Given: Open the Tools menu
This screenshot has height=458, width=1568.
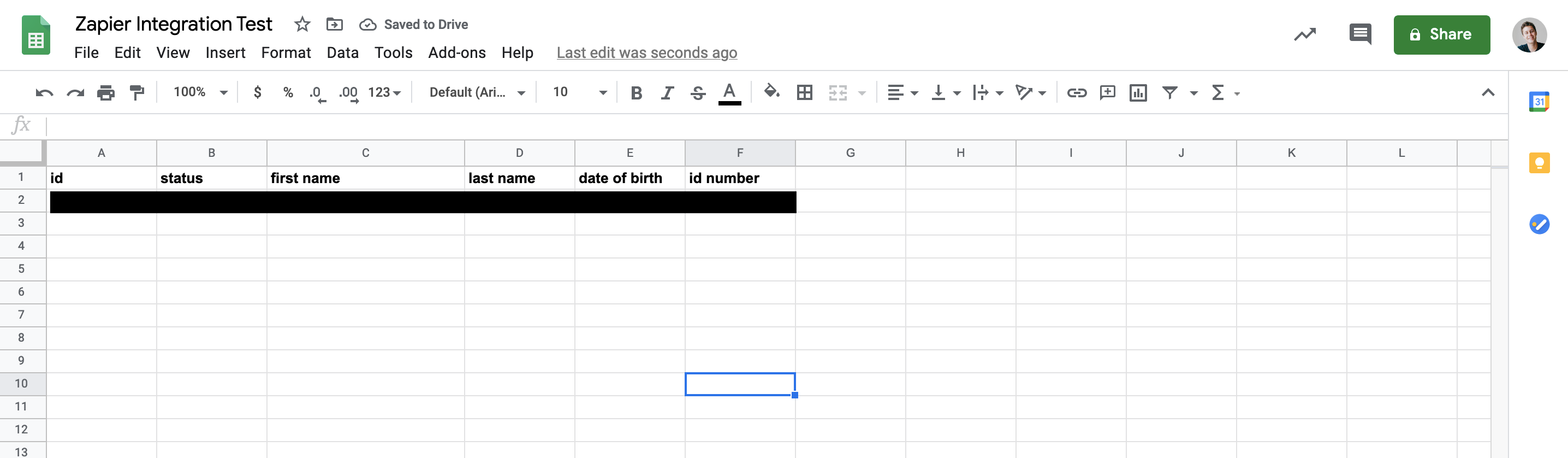Looking at the screenshot, I should coord(393,53).
